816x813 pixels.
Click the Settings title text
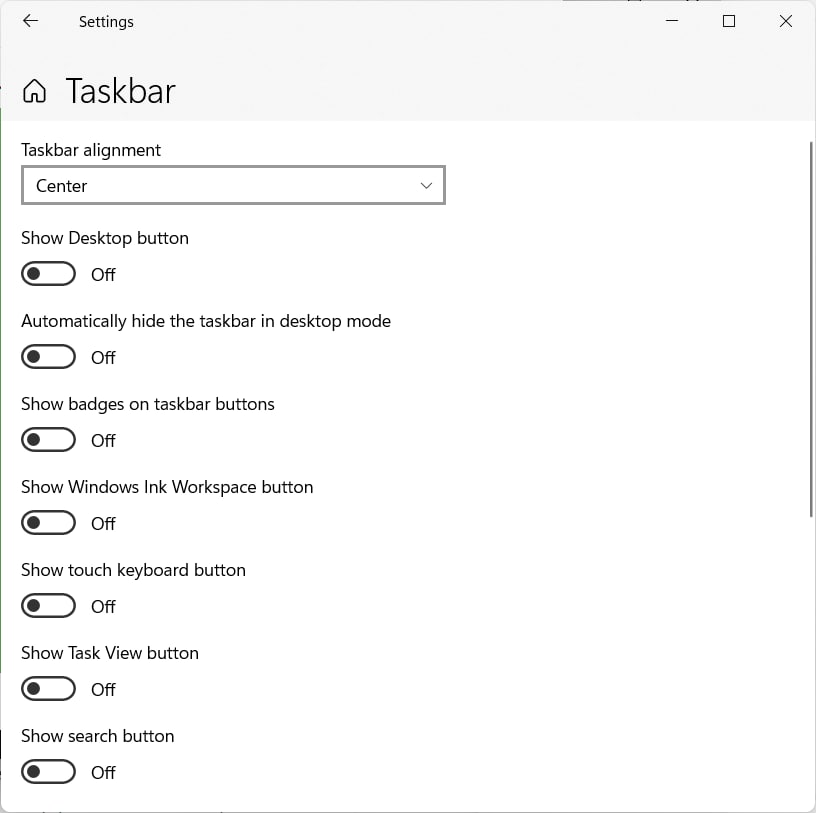click(106, 22)
